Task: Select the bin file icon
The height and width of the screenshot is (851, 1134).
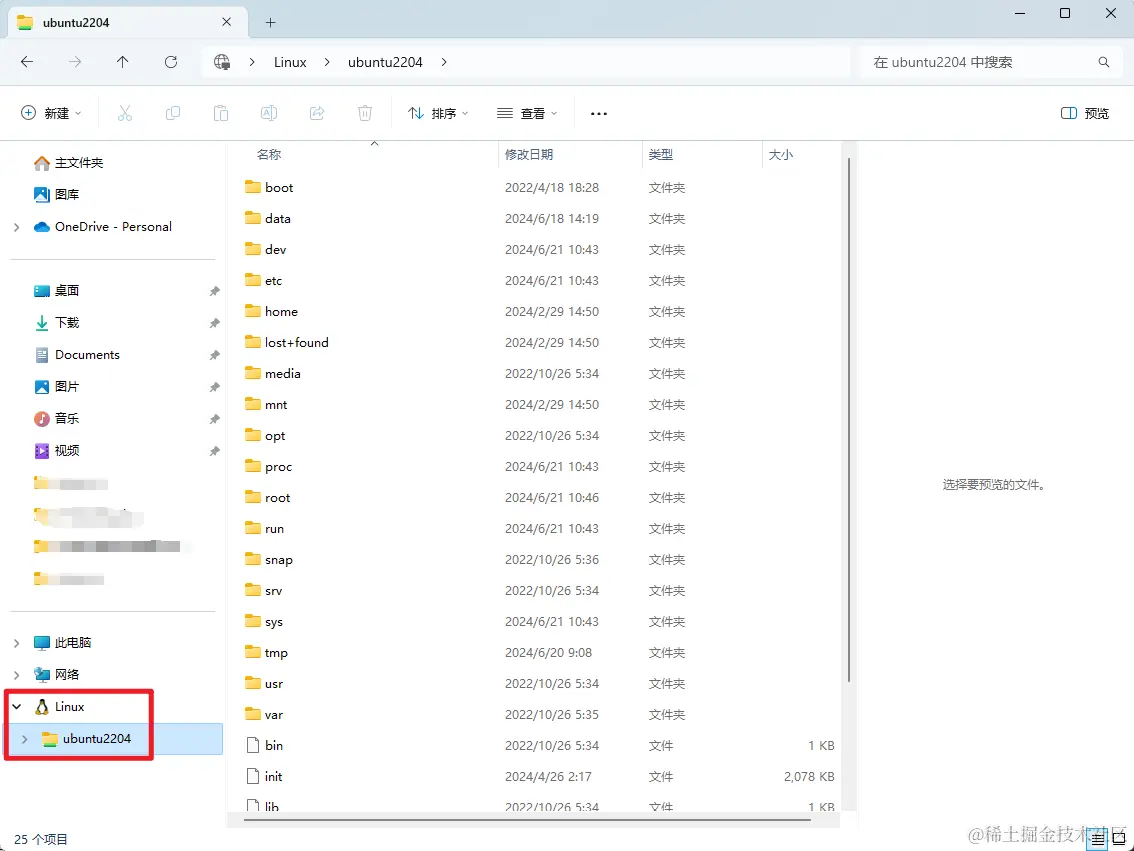Action: (252, 745)
